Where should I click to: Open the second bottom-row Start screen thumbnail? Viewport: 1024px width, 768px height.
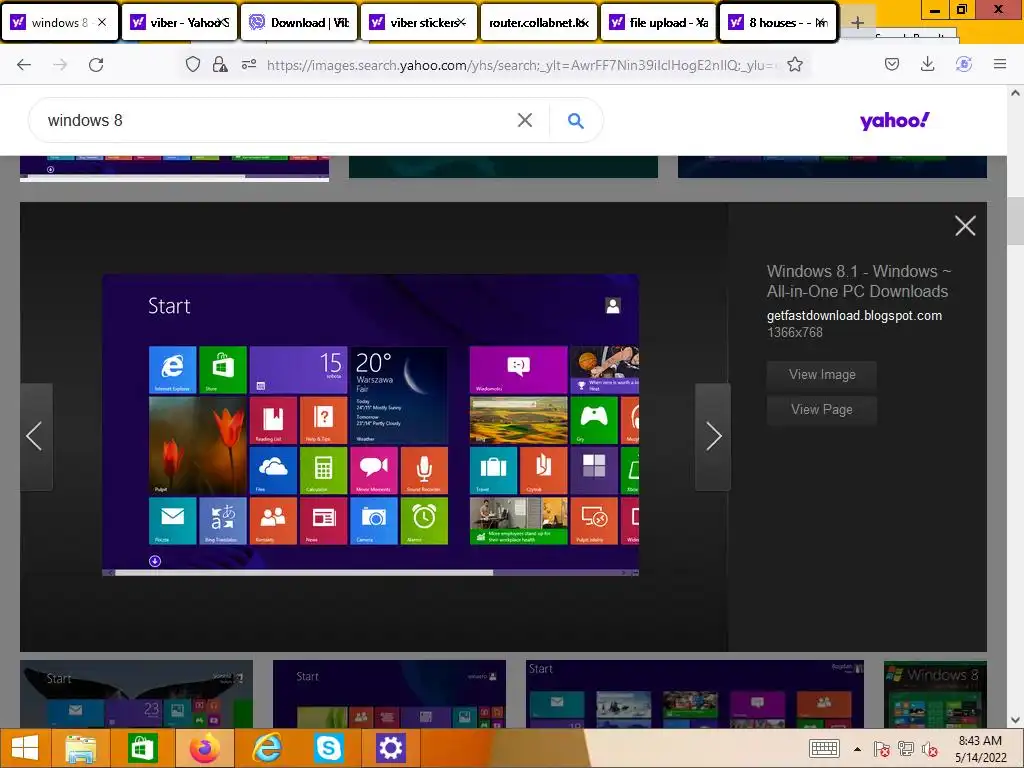pyautogui.click(x=389, y=694)
